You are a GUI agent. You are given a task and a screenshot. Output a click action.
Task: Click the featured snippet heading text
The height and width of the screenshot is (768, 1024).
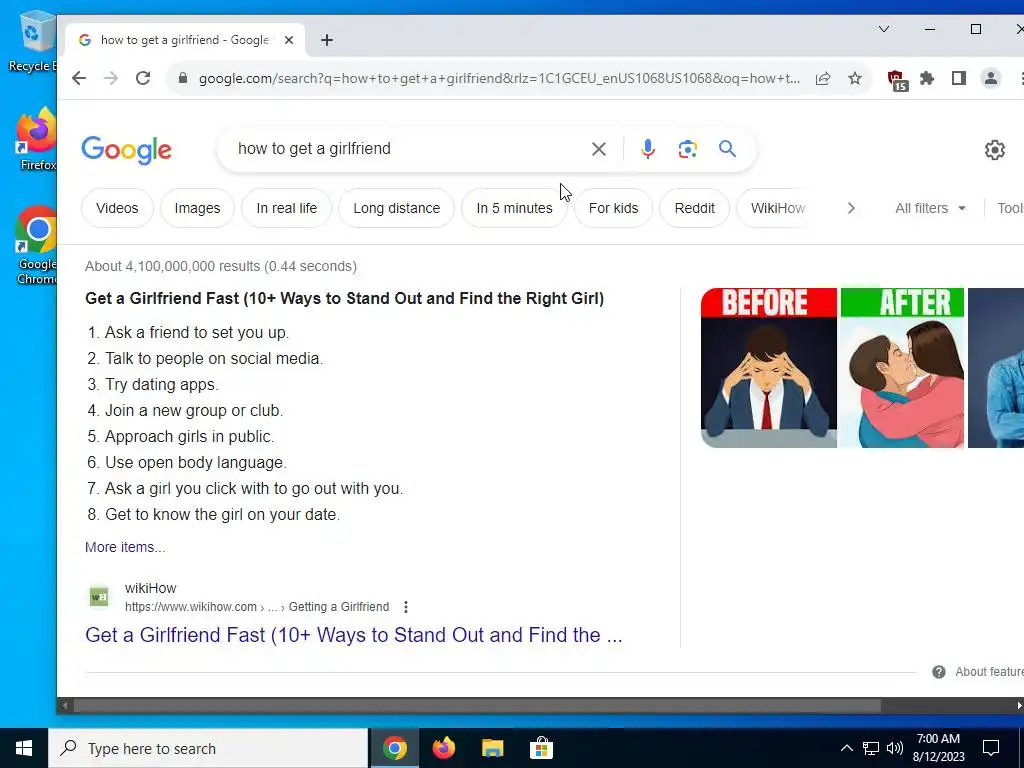coord(344,298)
